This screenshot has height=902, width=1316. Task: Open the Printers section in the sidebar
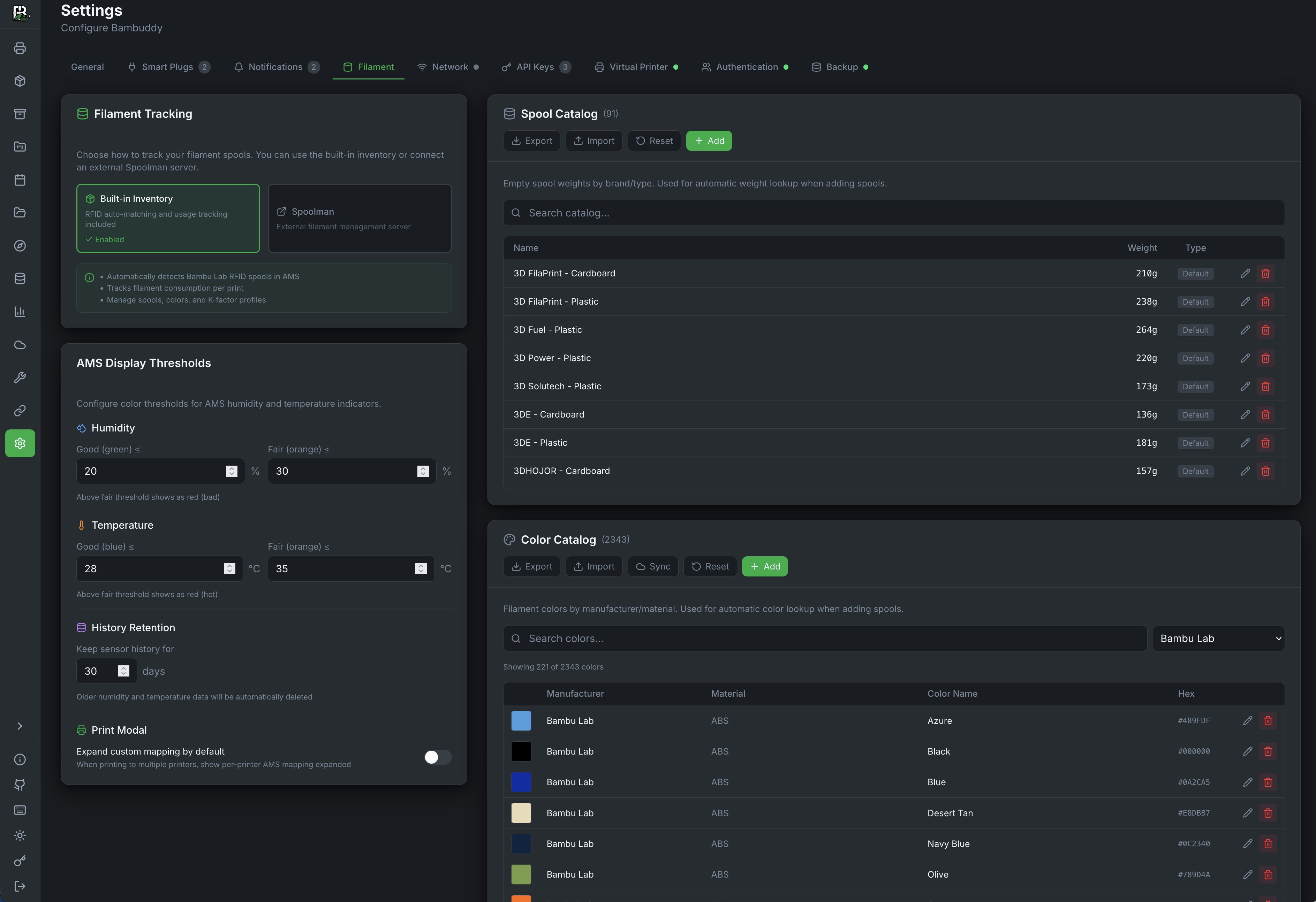click(x=20, y=48)
